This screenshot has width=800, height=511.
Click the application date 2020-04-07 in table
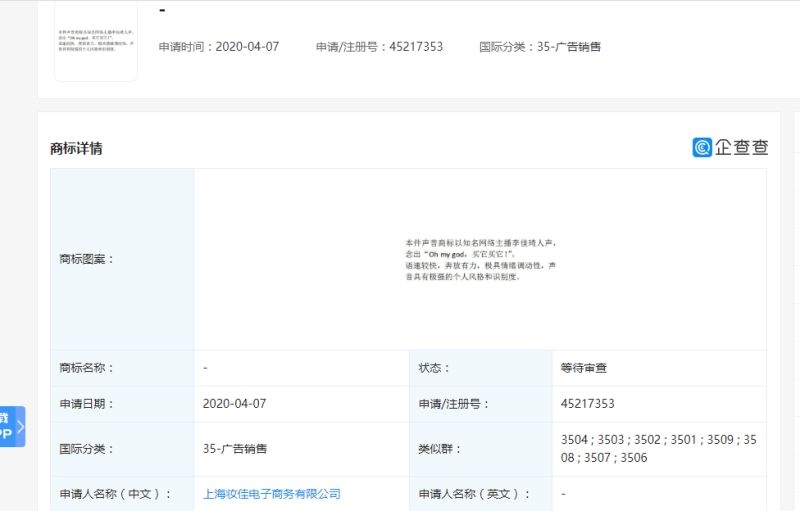235,404
